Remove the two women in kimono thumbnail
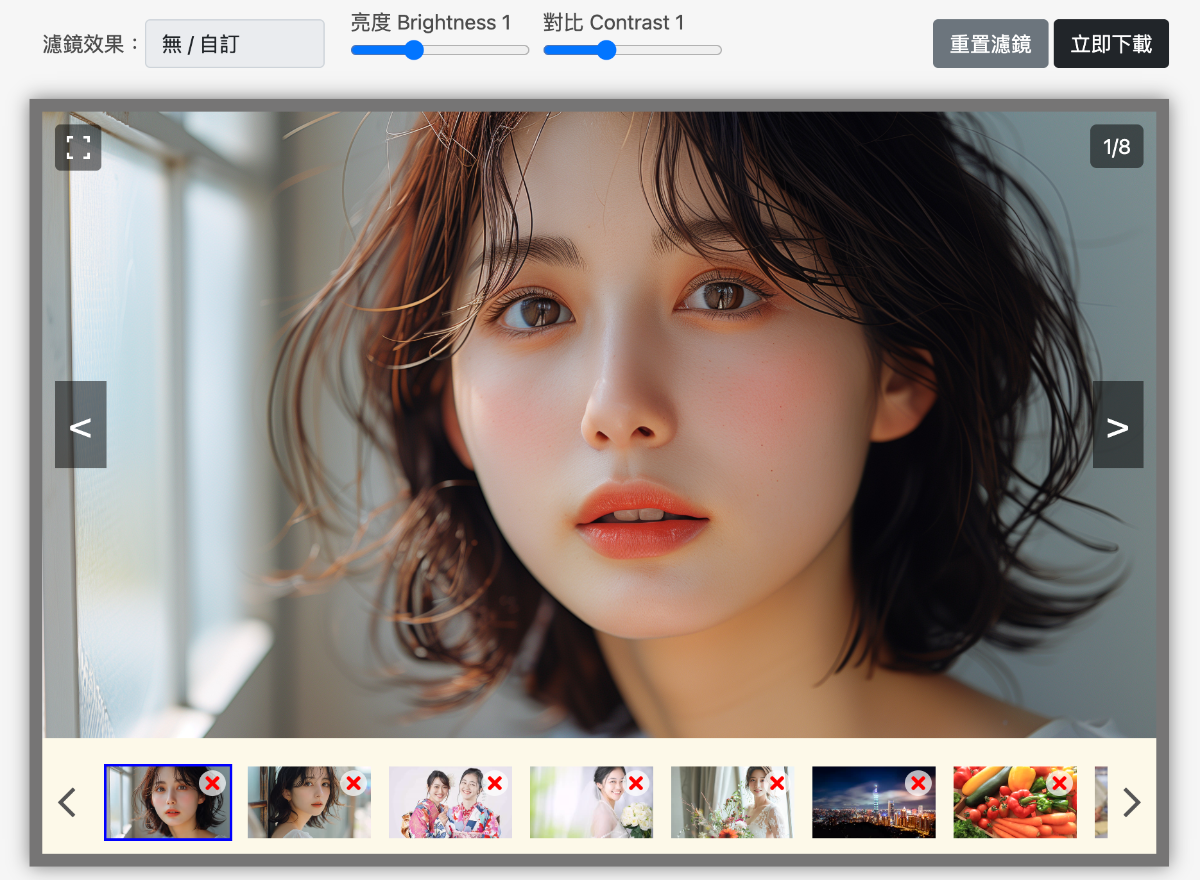 494,783
